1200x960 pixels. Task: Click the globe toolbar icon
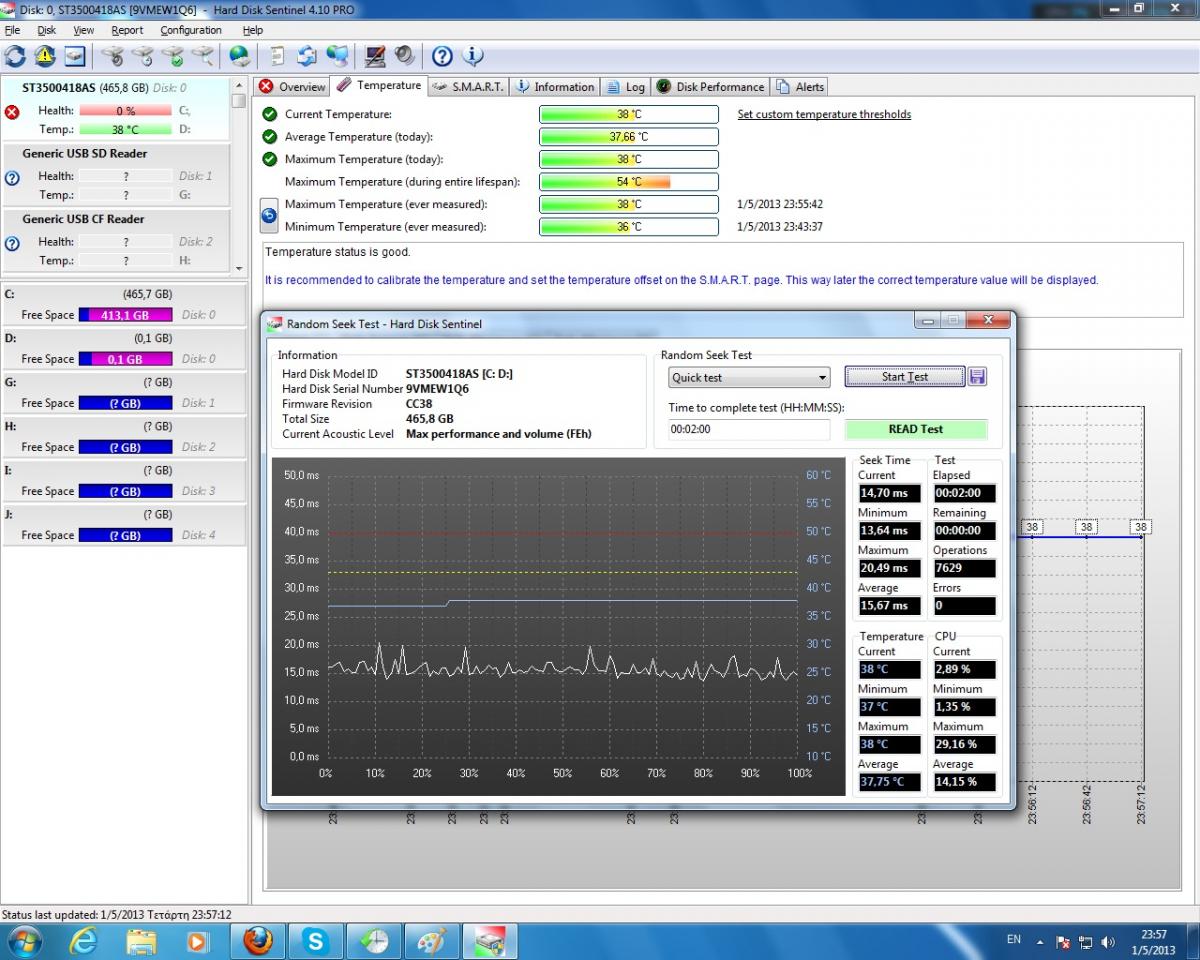click(x=240, y=56)
